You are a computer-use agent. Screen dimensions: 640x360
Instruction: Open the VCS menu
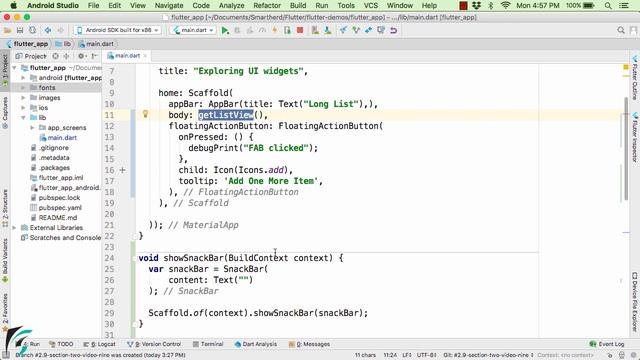click(x=371, y=6)
